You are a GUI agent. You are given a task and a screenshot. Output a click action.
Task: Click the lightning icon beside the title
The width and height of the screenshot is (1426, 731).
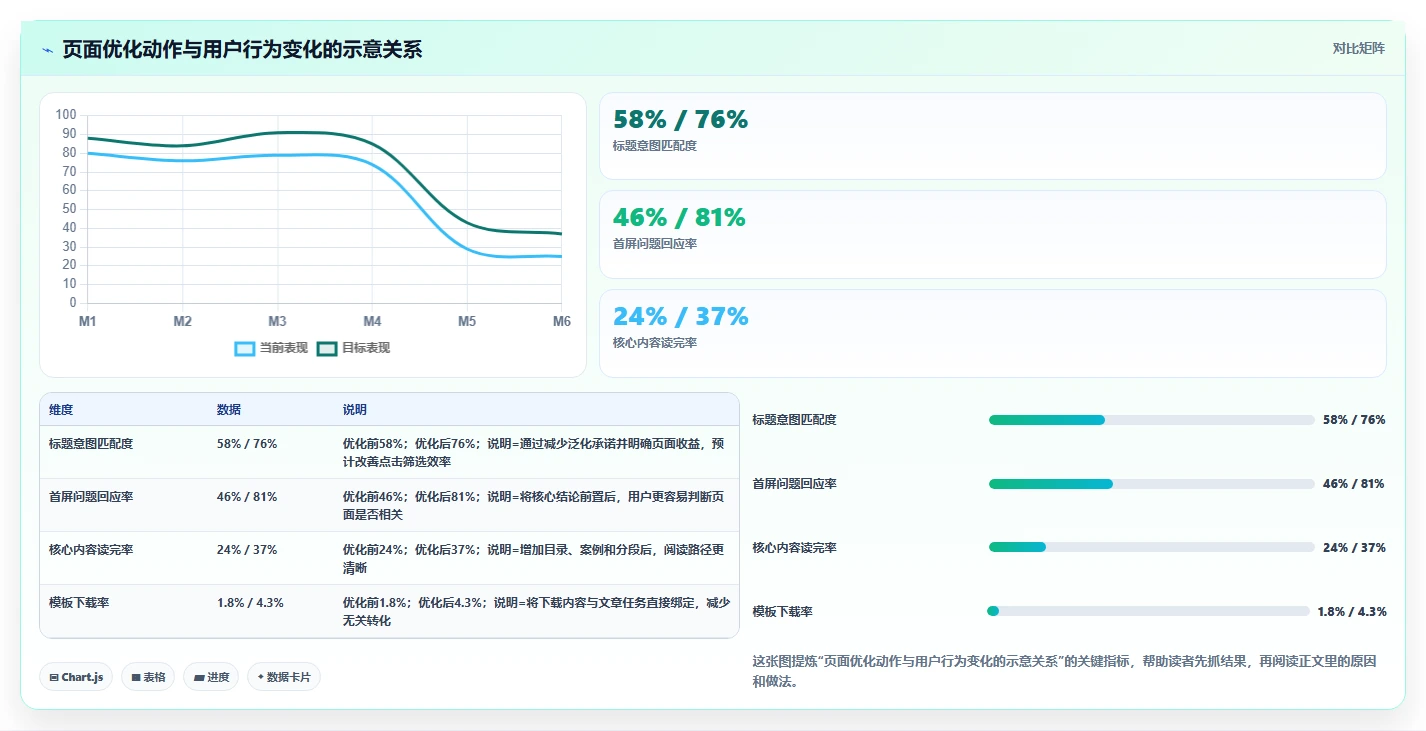(48, 50)
